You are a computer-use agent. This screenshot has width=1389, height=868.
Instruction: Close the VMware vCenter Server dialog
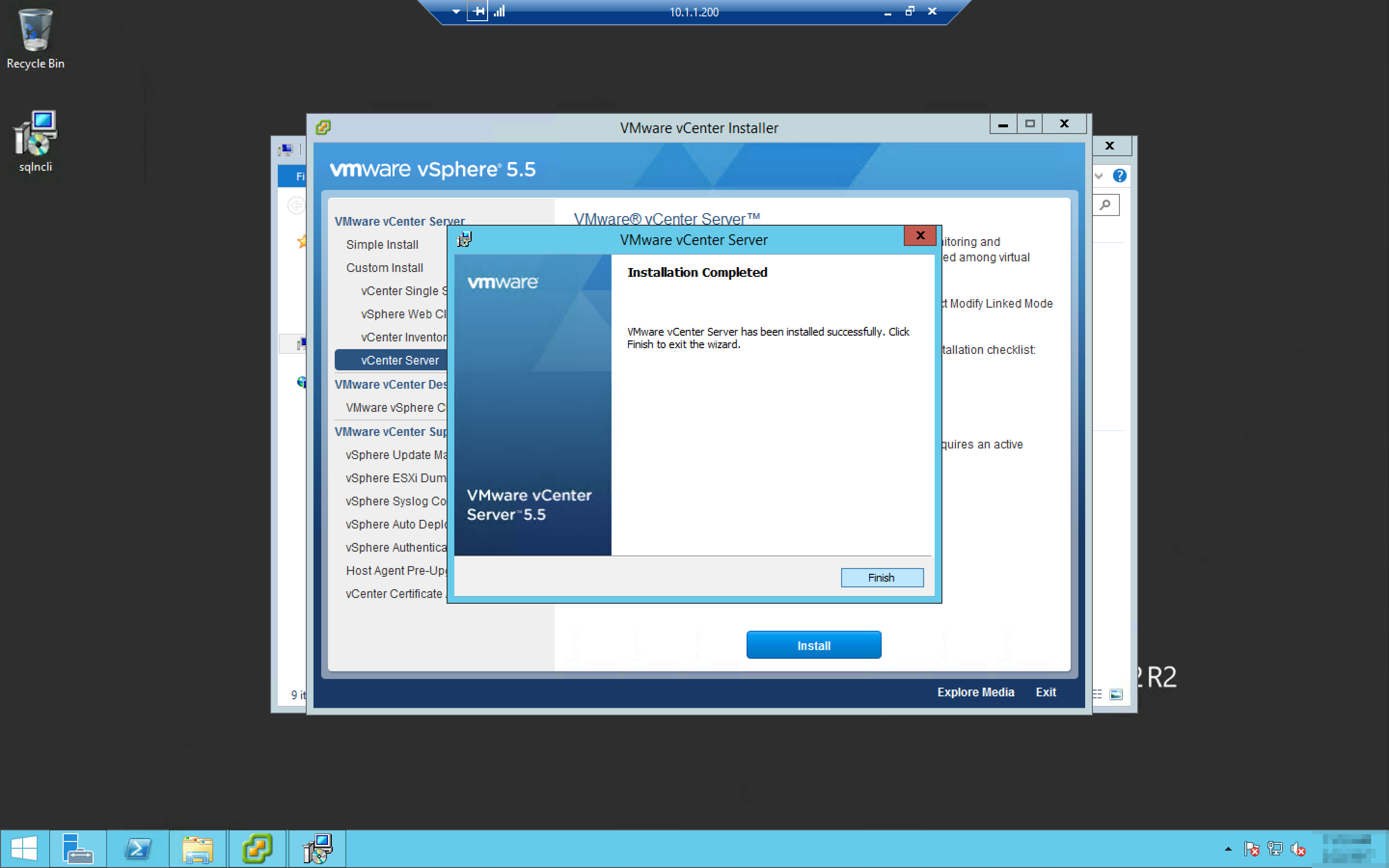(x=920, y=235)
